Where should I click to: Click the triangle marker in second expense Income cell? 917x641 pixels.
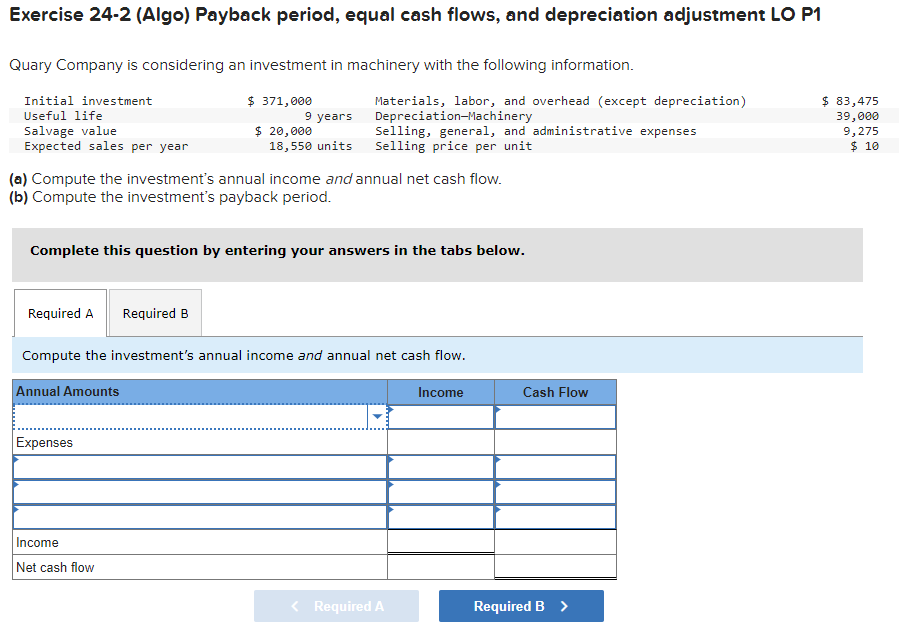point(392,486)
